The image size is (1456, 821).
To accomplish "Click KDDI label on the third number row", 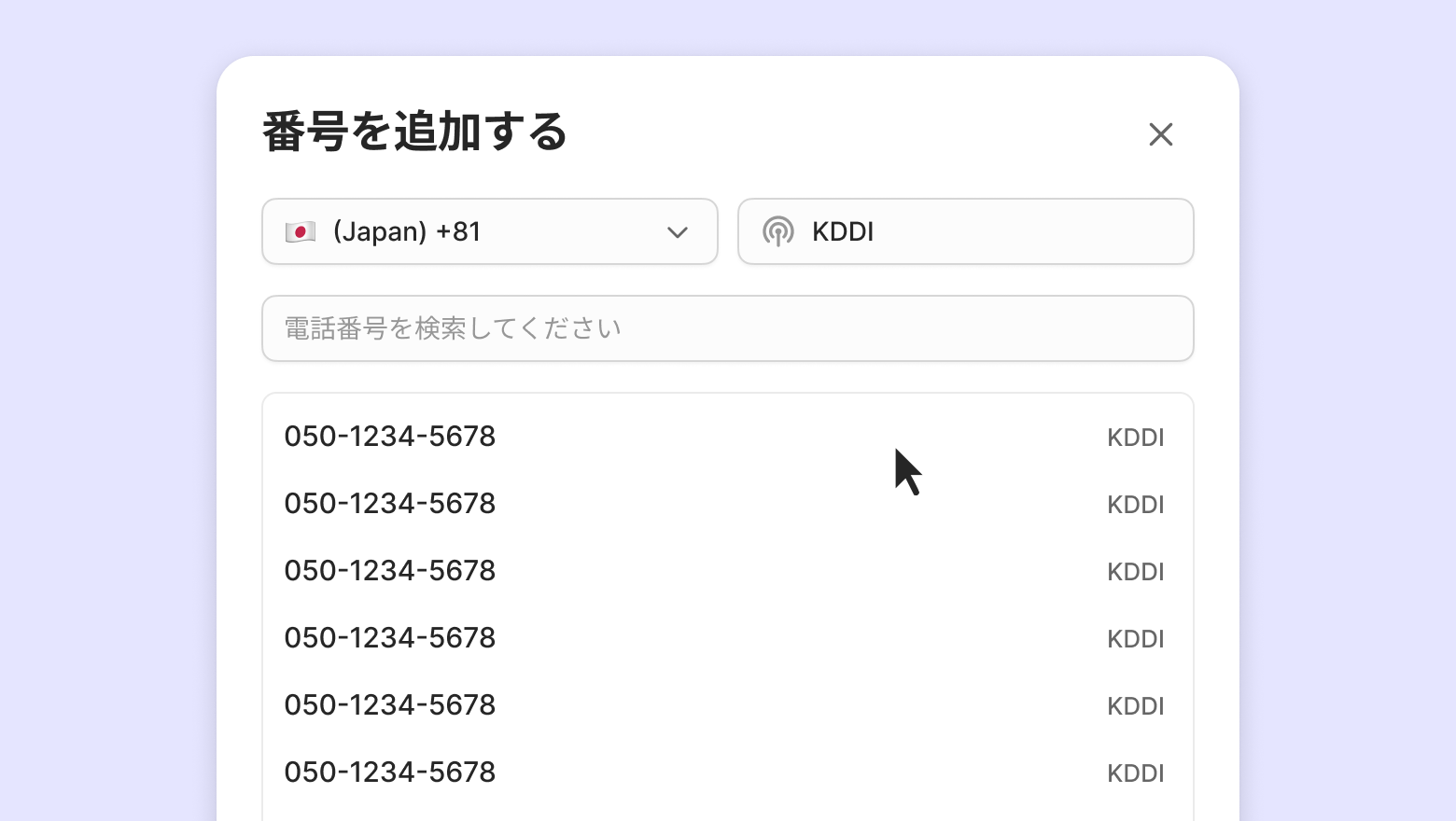I will pos(1135,572).
